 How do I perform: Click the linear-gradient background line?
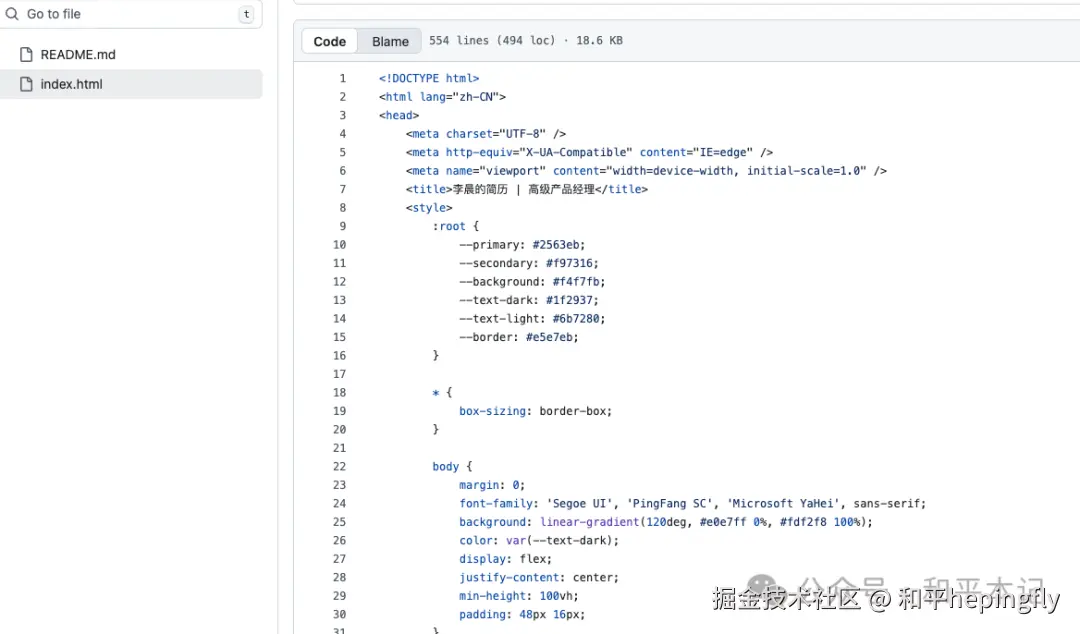point(666,522)
